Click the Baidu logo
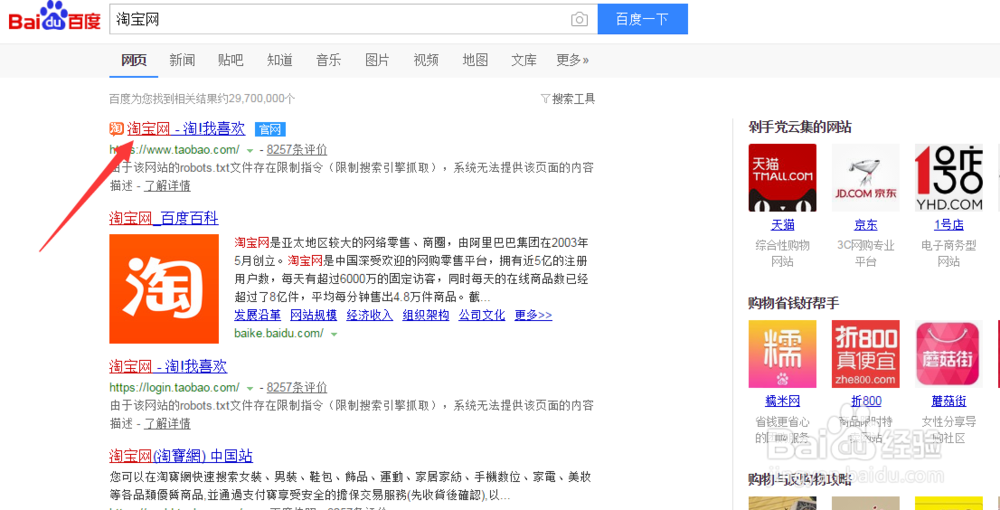The width and height of the screenshot is (1000, 510). click(55, 17)
